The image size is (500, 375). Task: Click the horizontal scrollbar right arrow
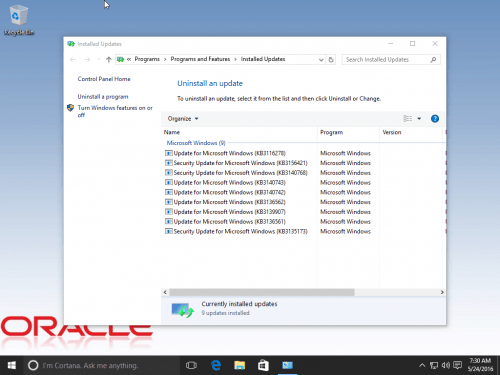point(442,292)
